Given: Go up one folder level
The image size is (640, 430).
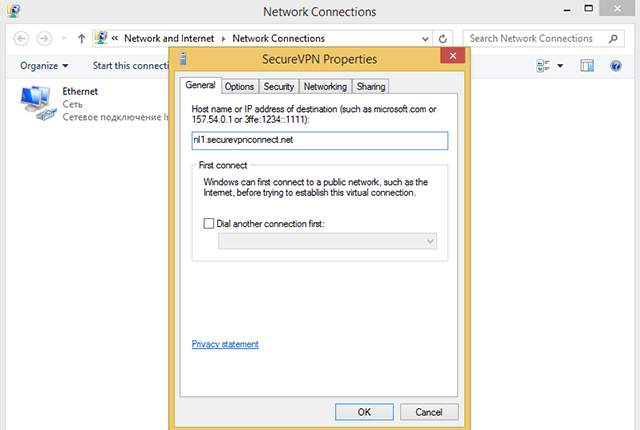Looking at the screenshot, I should tap(82, 39).
